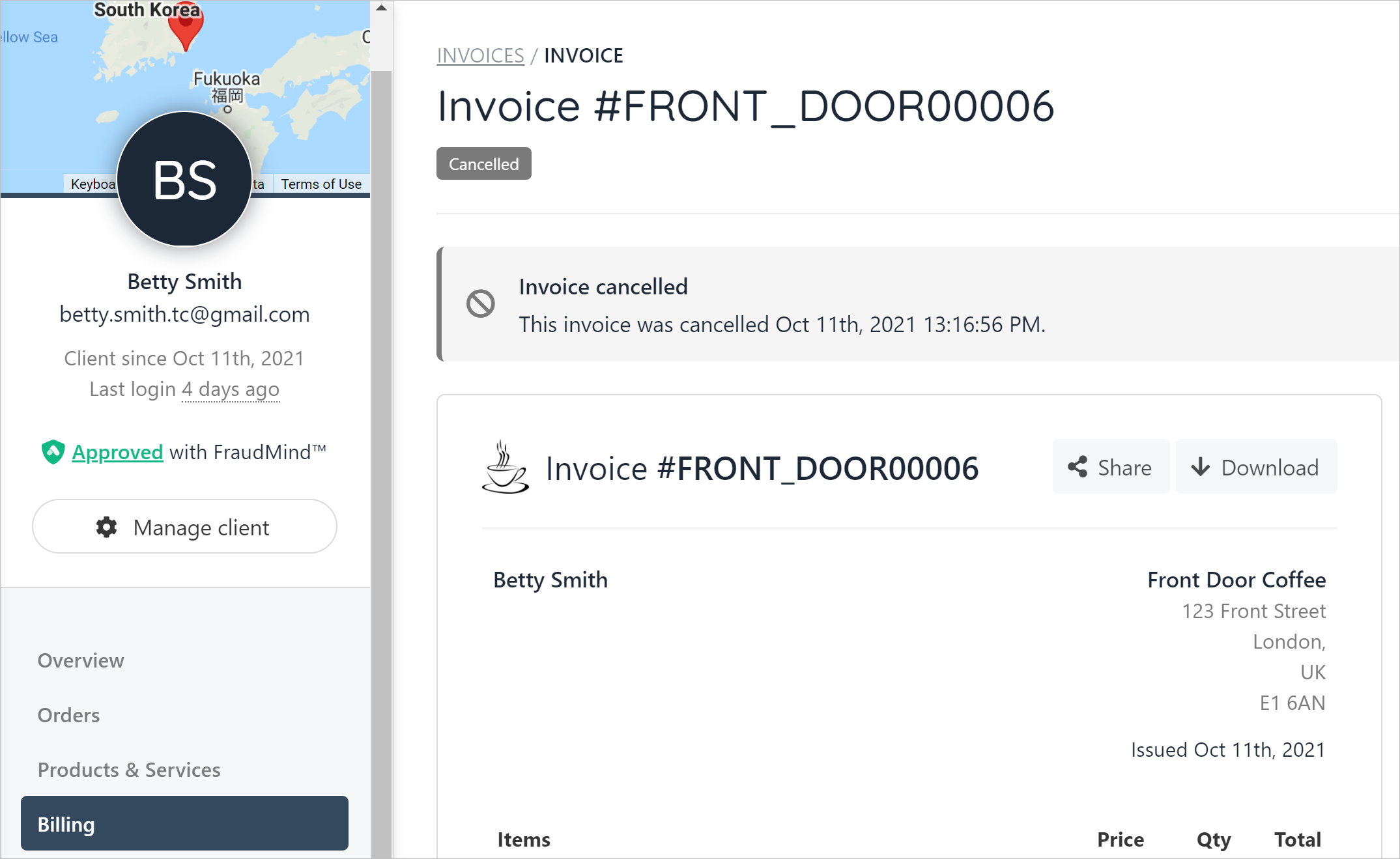Click the share nodes icon
This screenshot has height=859, width=1400.
(x=1078, y=467)
